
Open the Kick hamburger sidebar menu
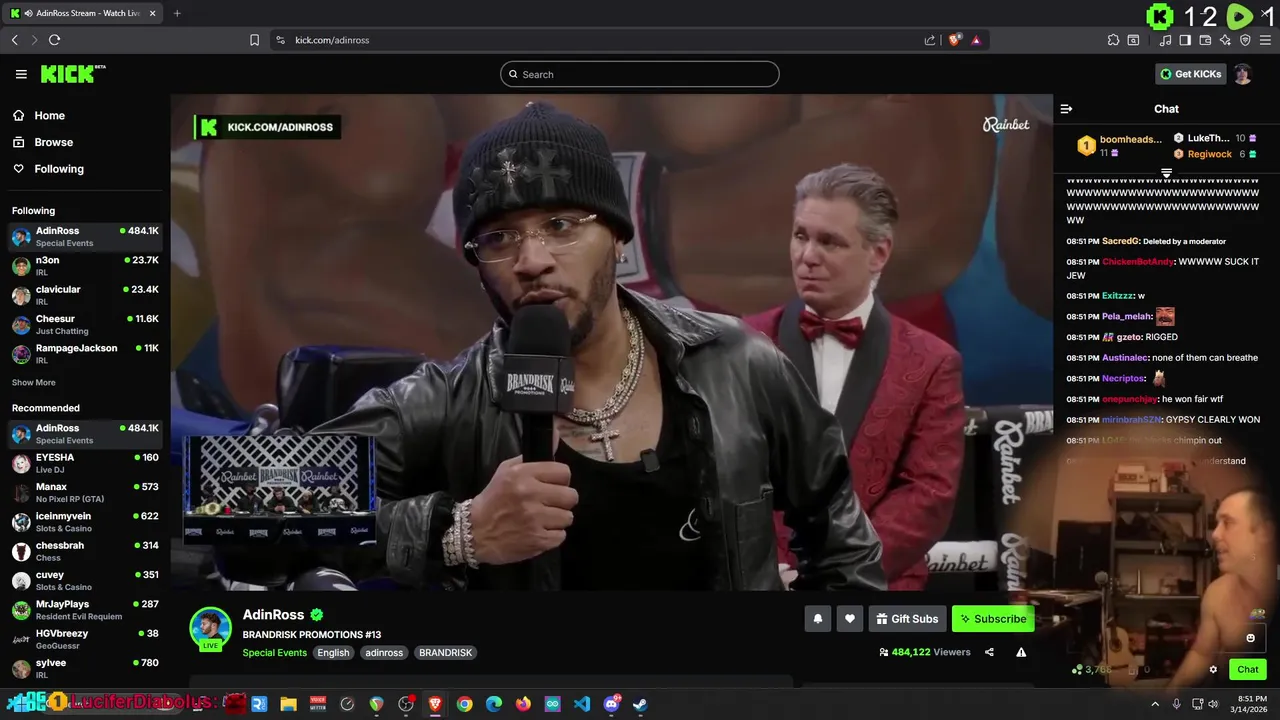21,74
